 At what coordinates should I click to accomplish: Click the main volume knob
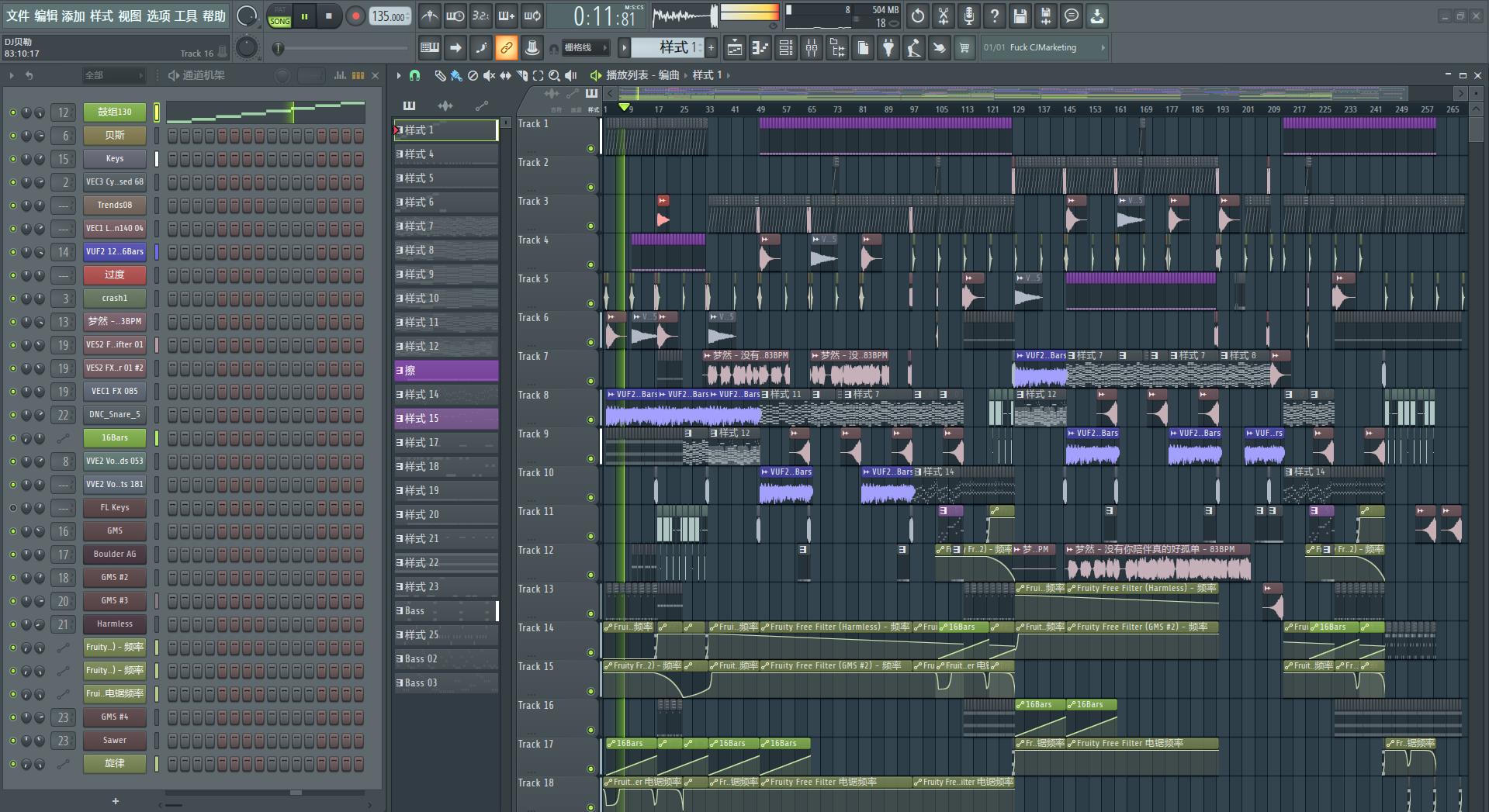[246, 16]
